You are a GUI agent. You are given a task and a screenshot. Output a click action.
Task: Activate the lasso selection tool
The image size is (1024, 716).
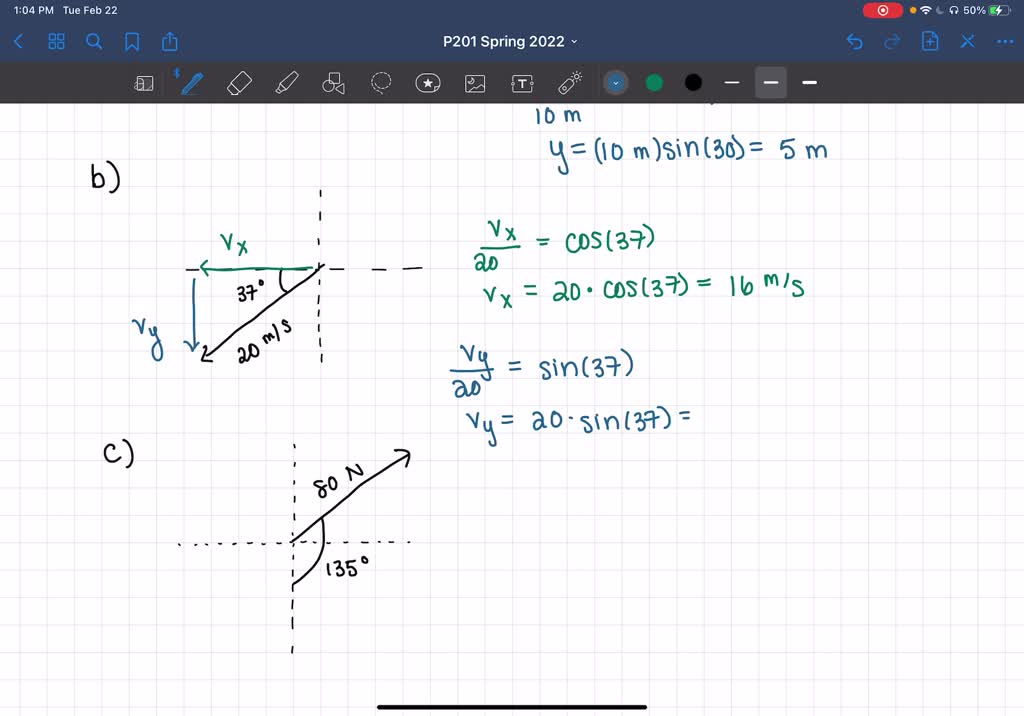click(381, 83)
